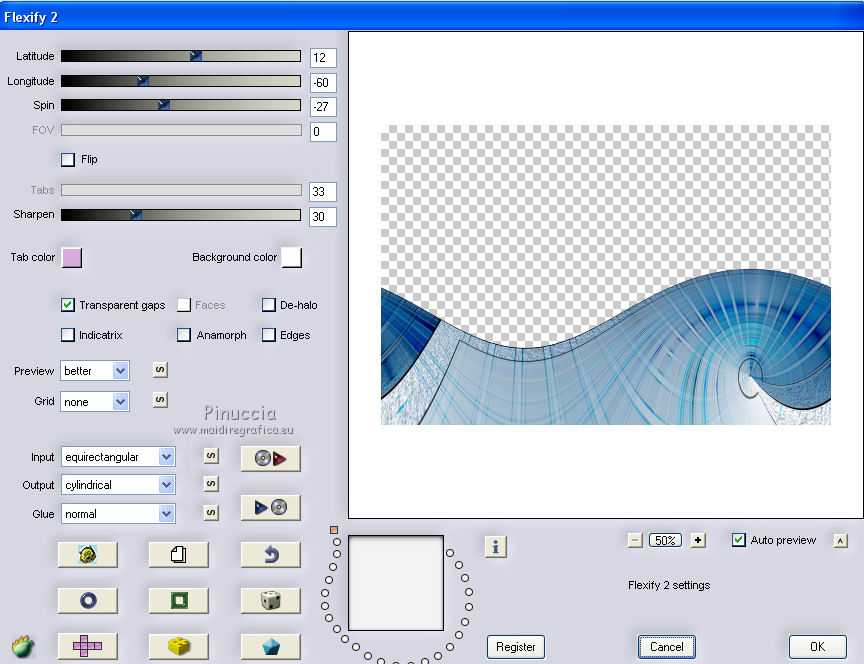Zoom in with the plus button

[x=698, y=541]
